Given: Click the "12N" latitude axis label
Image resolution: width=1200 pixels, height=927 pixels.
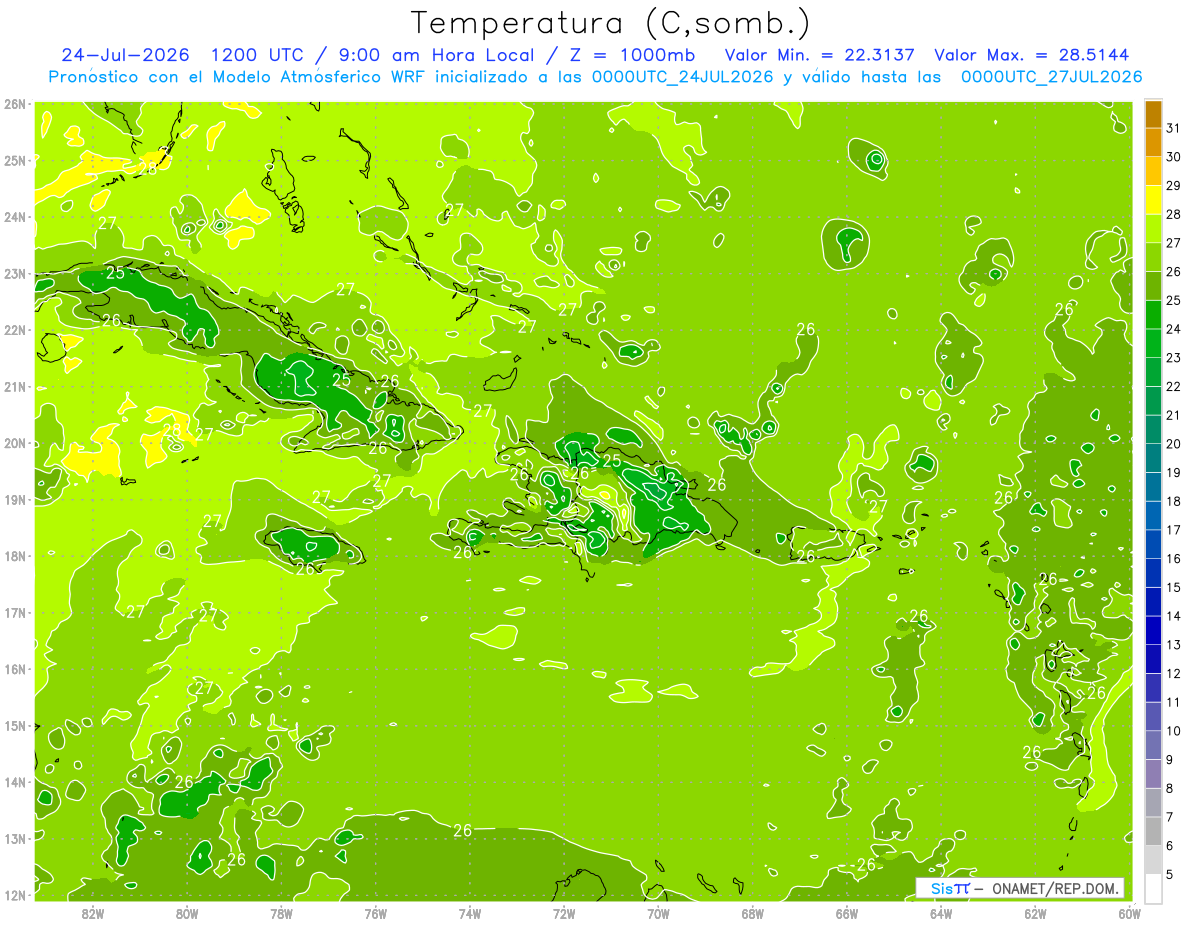Looking at the screenshot, I should [x=15, y=895].
